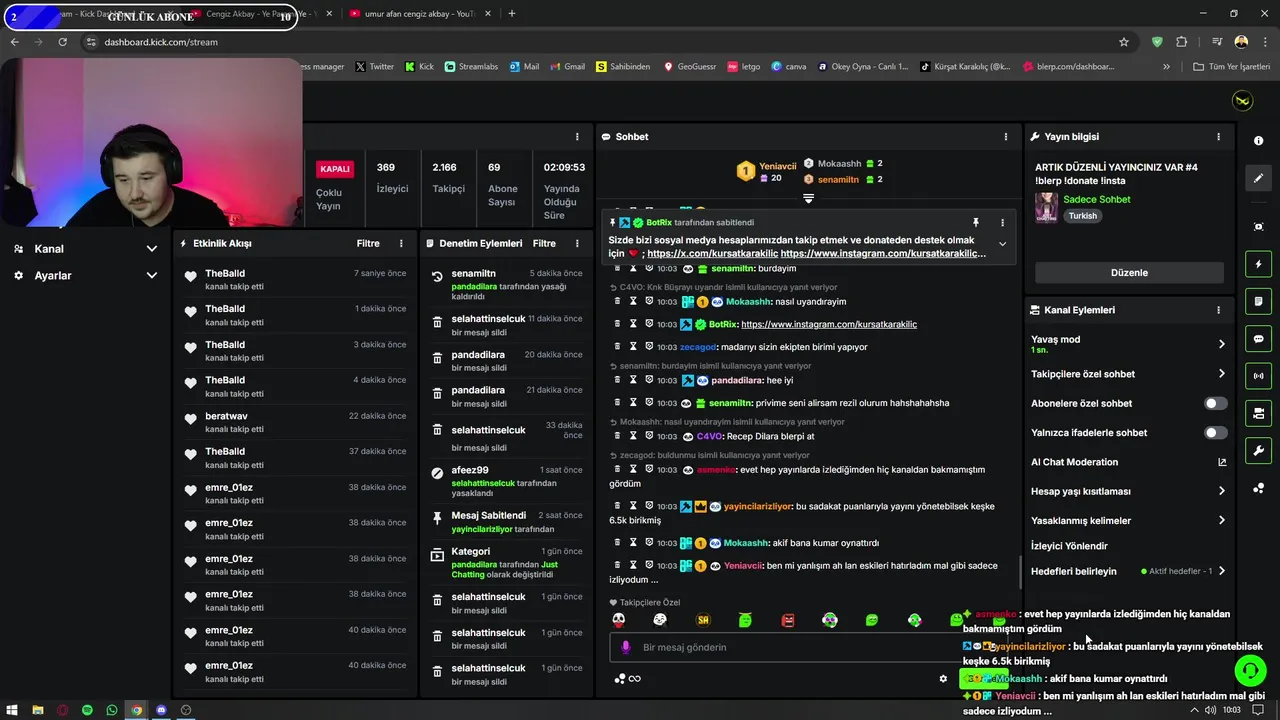Toggle the broadcast signal widget icon
The height and width of the screenshot is (720, 1280).
1258,376
